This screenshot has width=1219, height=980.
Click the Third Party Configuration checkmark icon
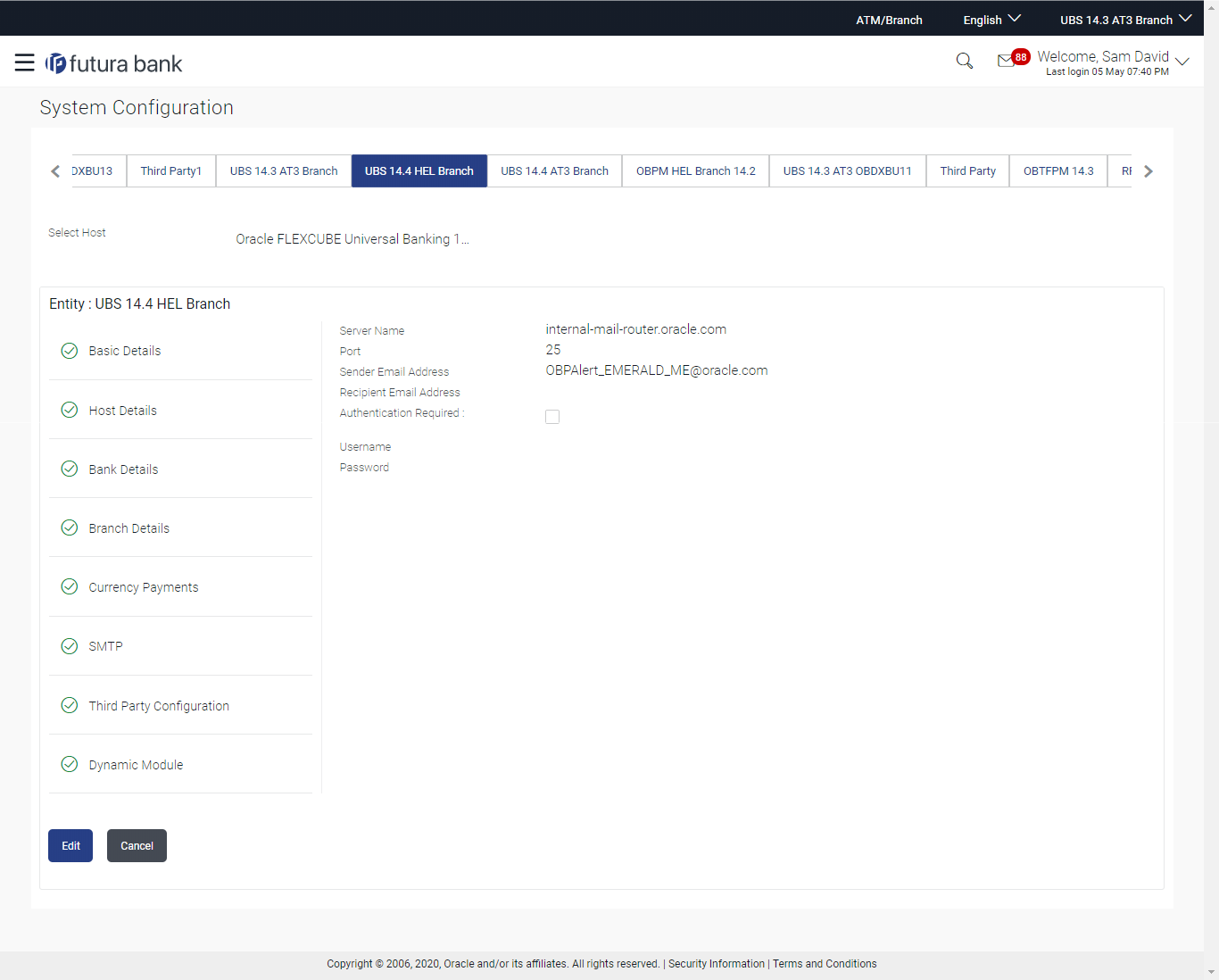coord(70,705)
